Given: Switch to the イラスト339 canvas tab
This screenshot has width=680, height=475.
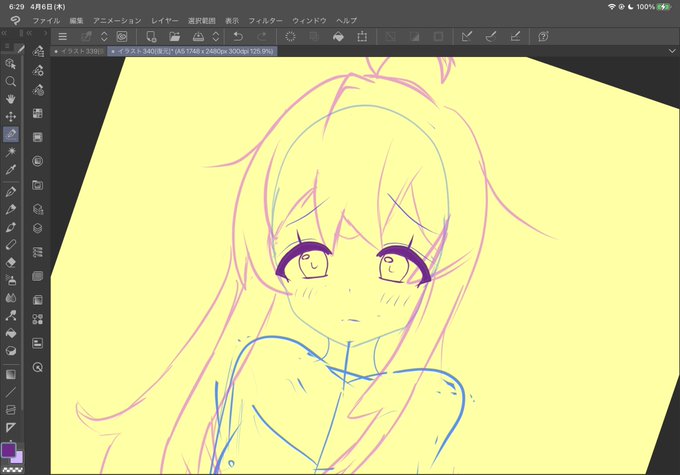Looking at the screenshot, I should pyautogui.click(x=79, y=51).
